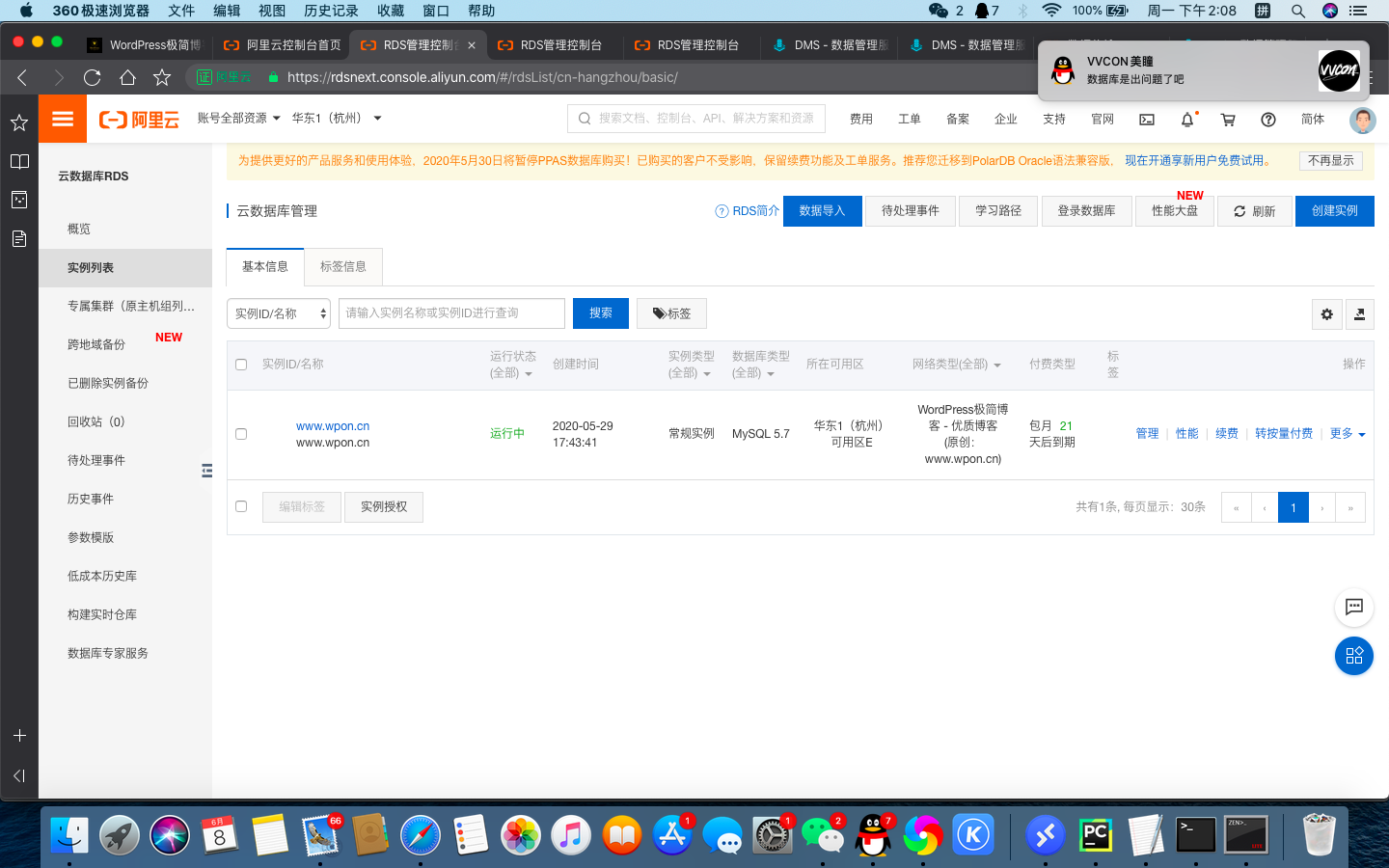Screen dimensions: 1389x868
Task: Reload the page in browser toolbar
Action: click(x=93, y=77)
